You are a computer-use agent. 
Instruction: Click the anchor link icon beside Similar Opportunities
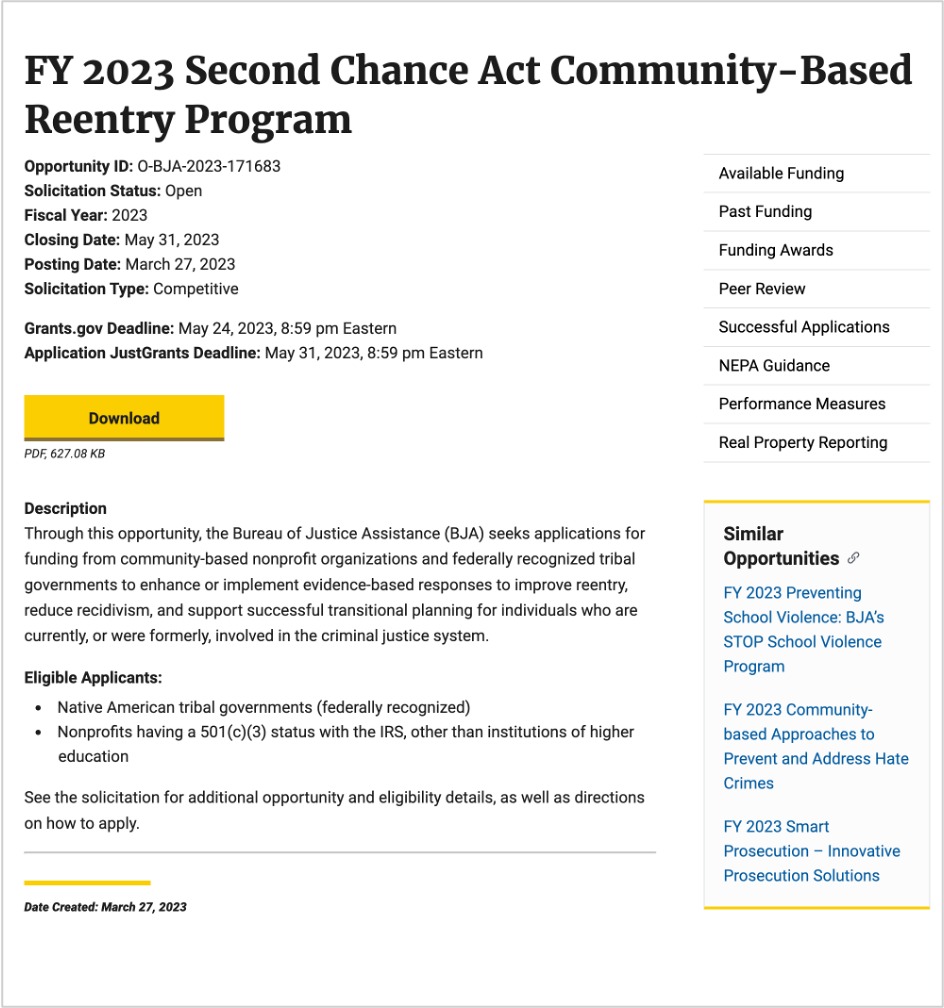[853, 559]
